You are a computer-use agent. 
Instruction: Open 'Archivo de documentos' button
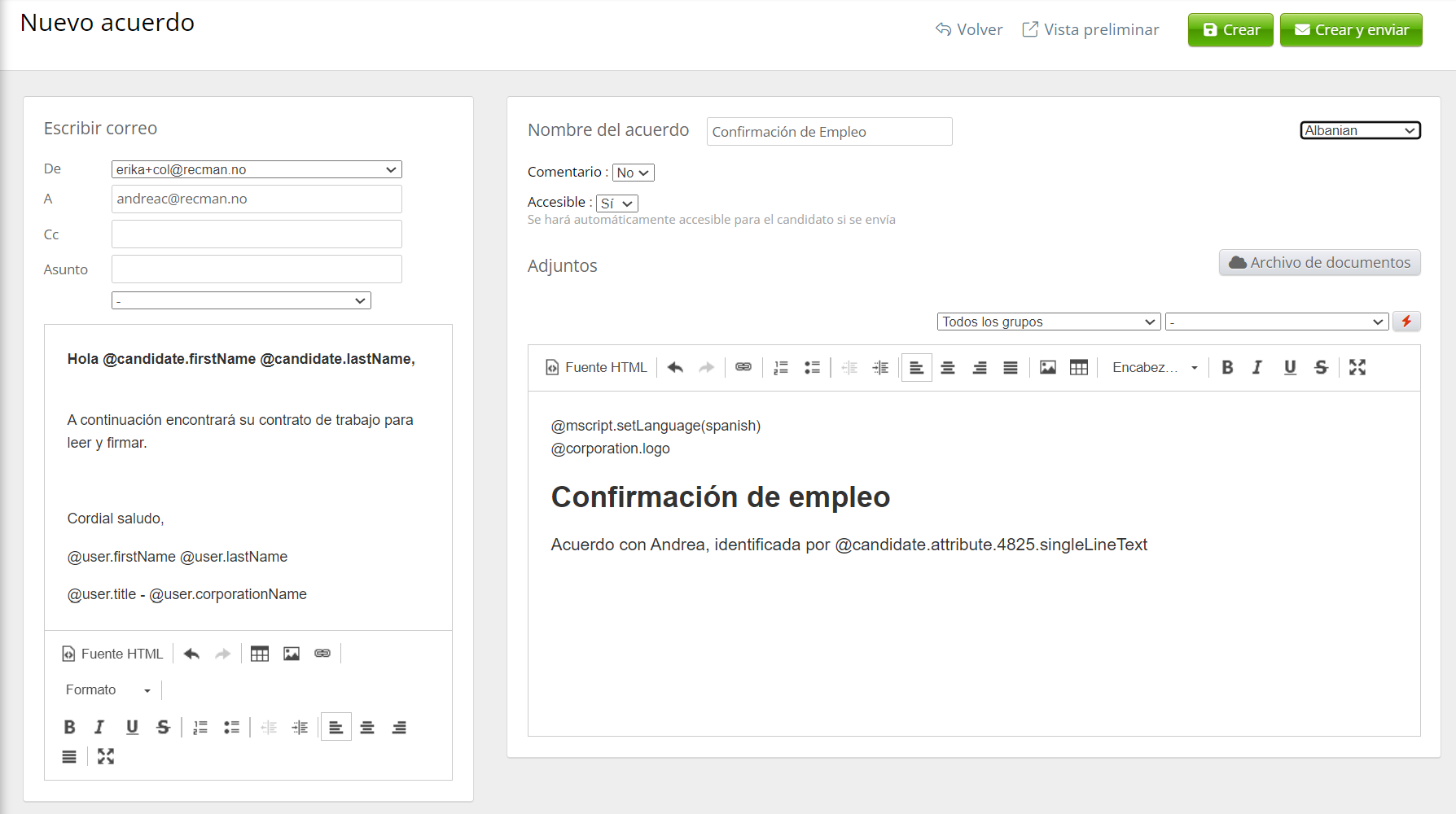pos(1319,262)
